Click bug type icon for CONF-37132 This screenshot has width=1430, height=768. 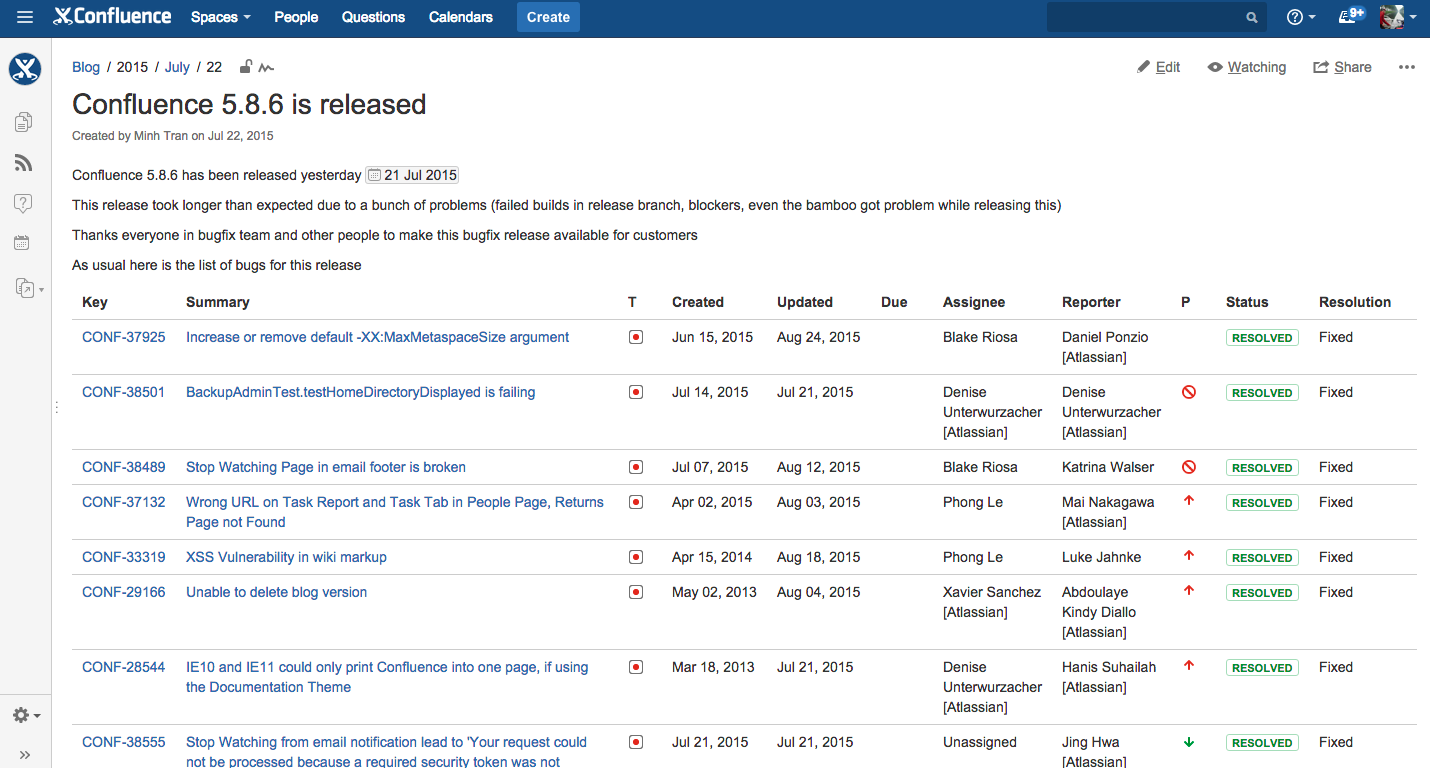635,502
